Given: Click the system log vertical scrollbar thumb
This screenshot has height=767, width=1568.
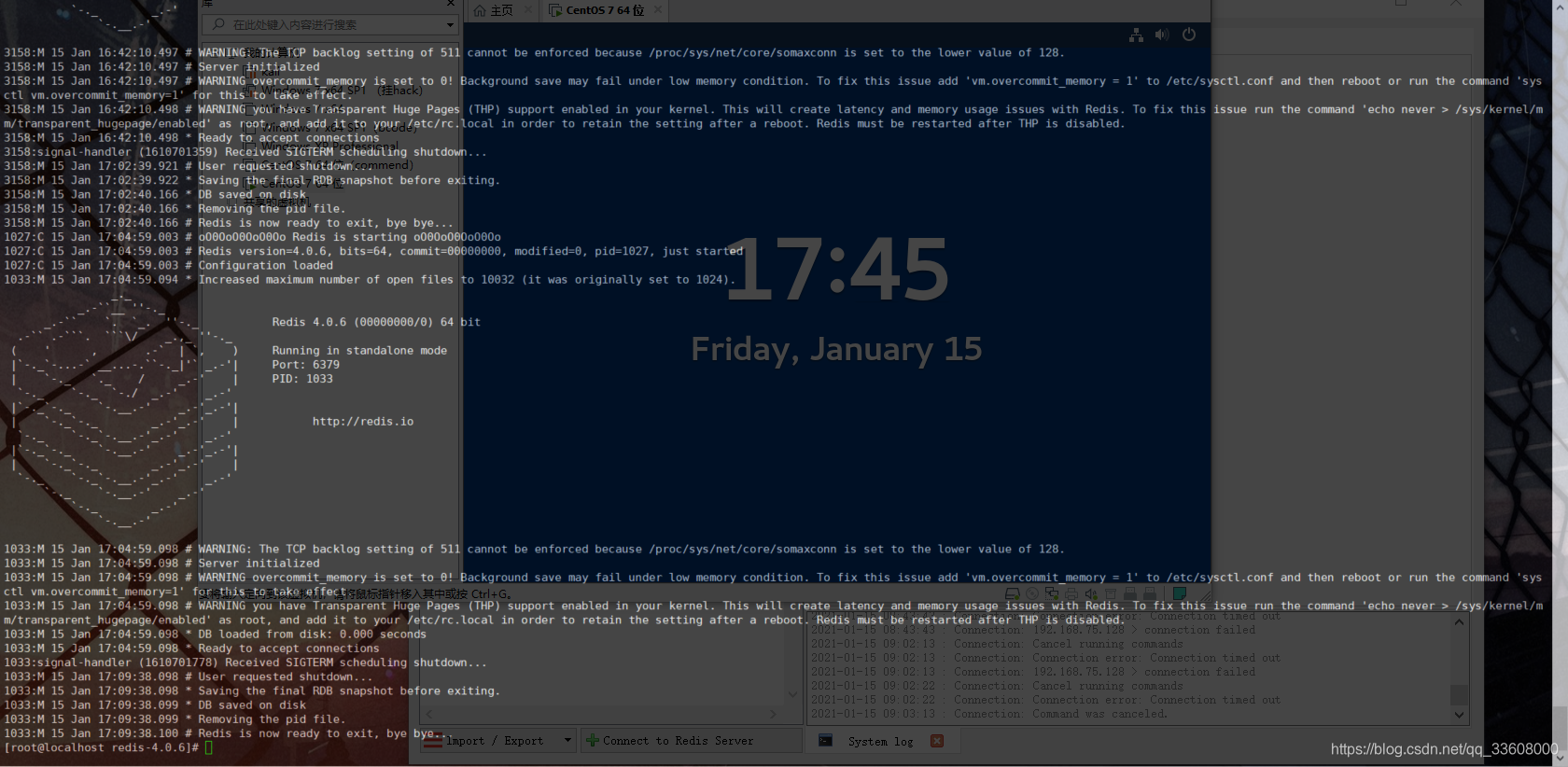Looking at the screenshot, I should coord(1459,695).
